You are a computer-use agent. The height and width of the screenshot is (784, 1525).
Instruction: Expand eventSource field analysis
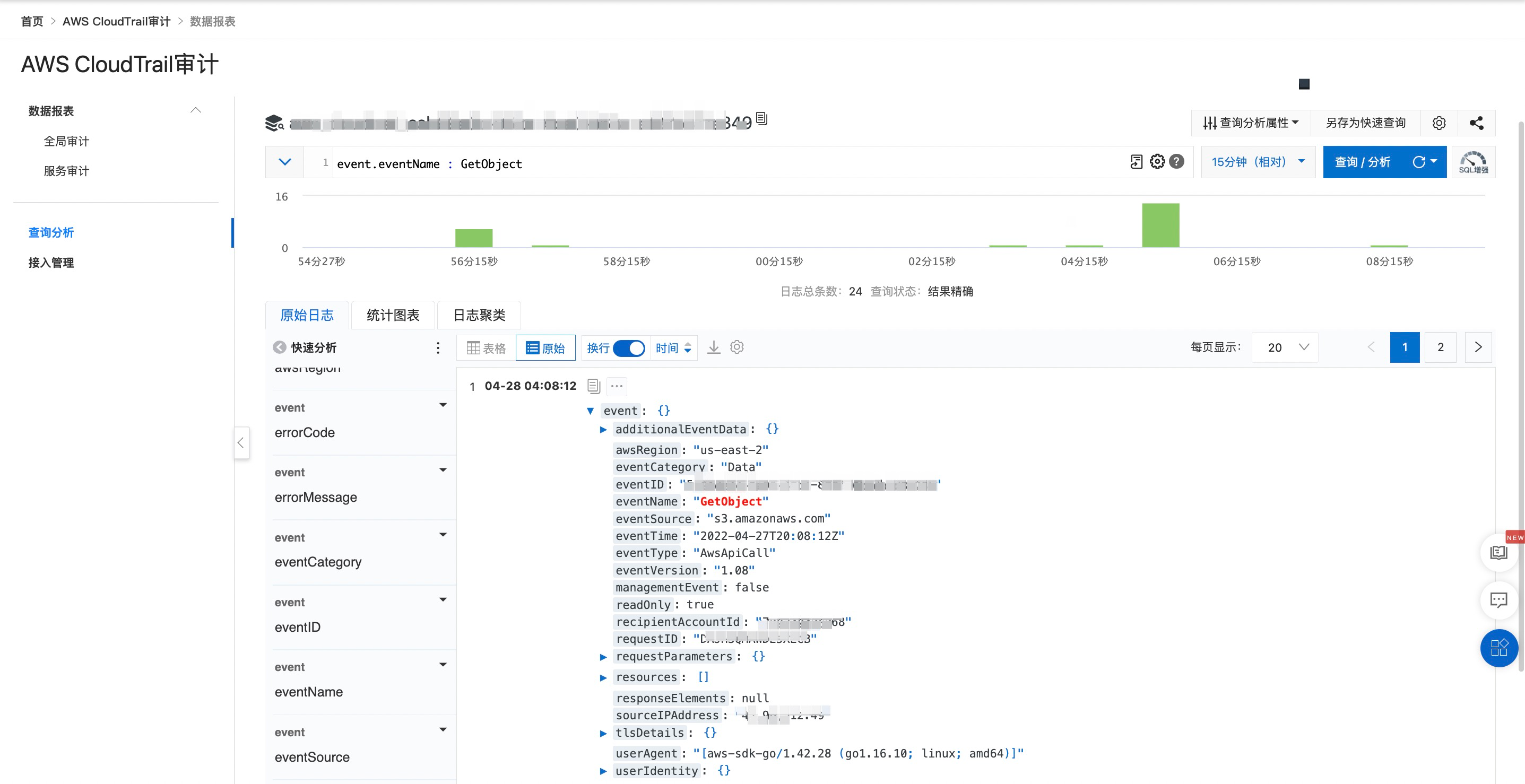pos(443,729)
